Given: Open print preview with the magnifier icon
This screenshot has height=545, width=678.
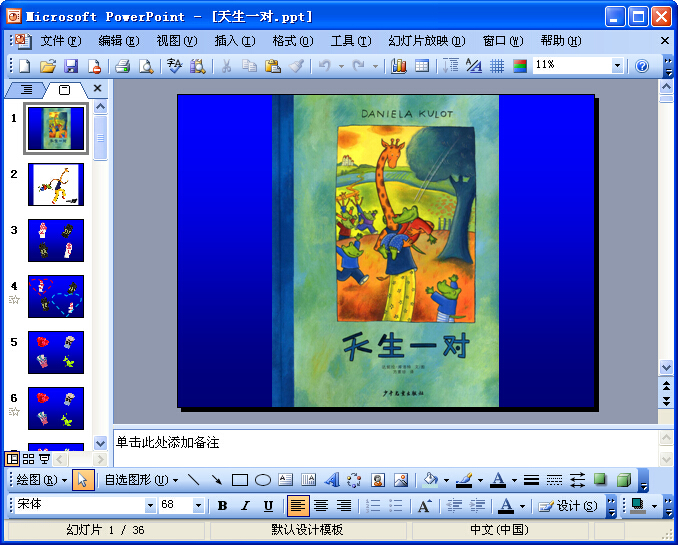Looking at the screenshot, I should tap(146, 66).
